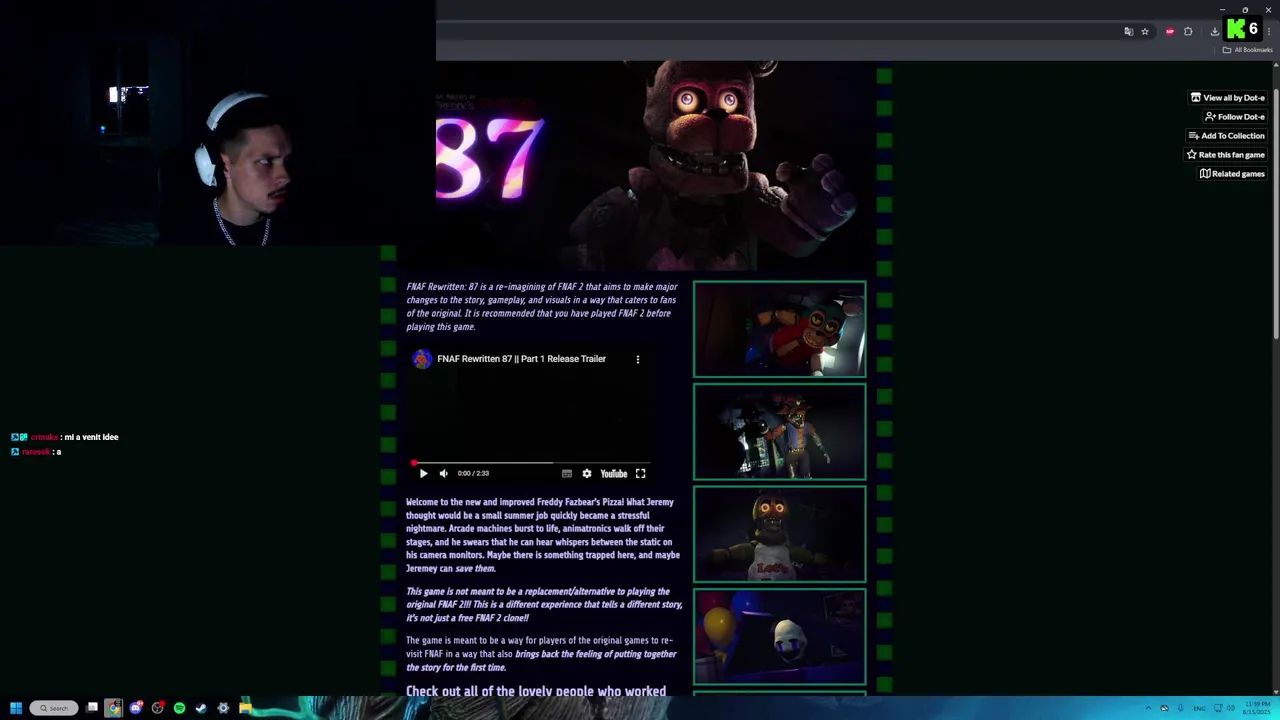
Task: Open the browser Extensions puzzle icon
Action: [x=1188, y=32]
